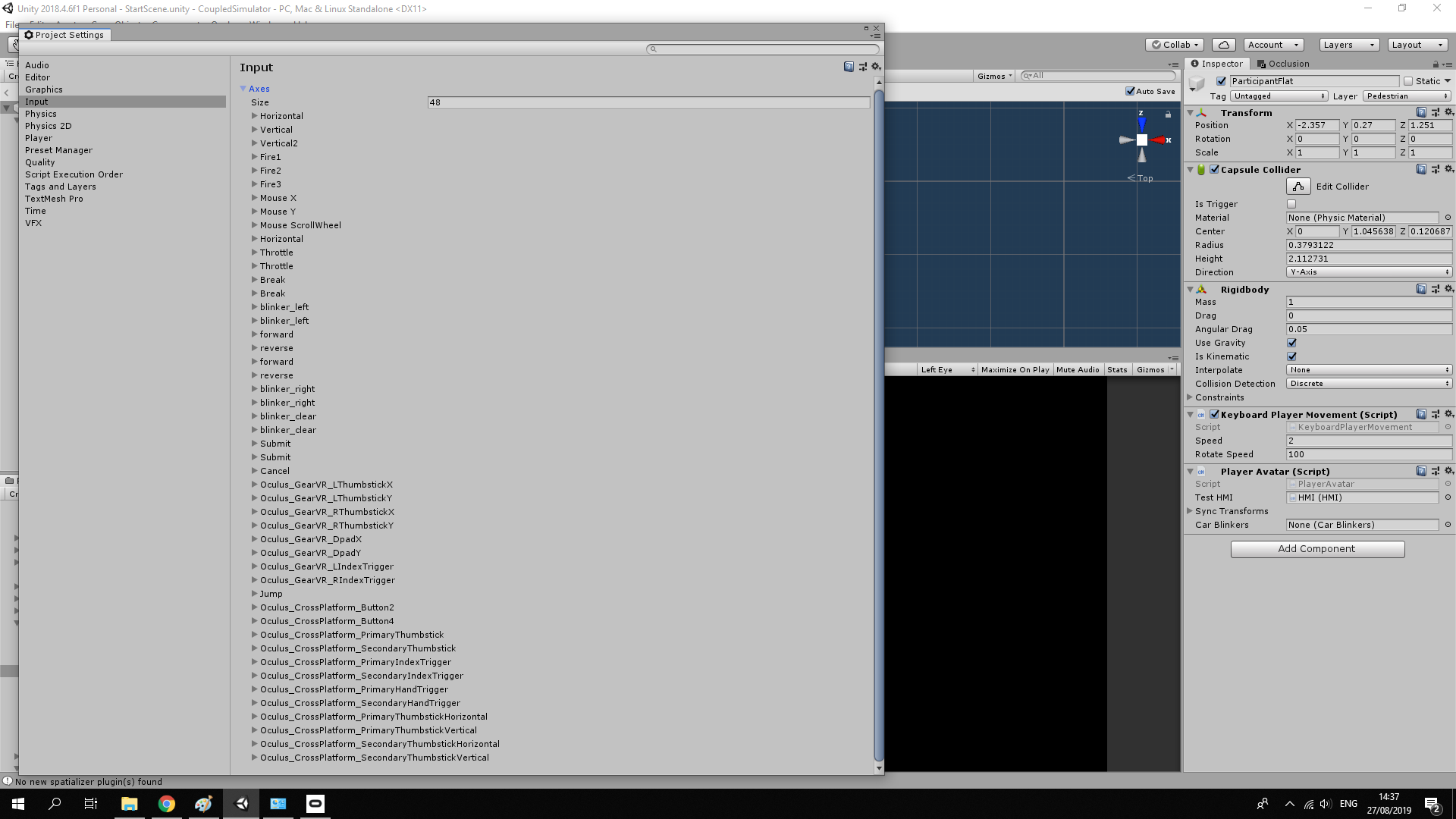Click the scene gizmo red X axis
This screenshot has width=1456, height=819.
tap(1159, 140)
